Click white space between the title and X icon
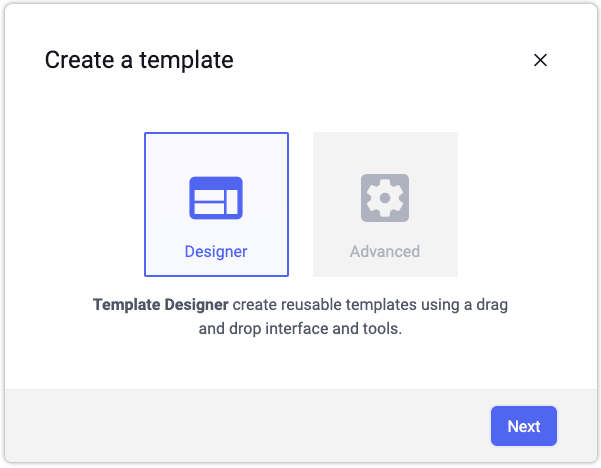The height and width of the screenshot is (468, 601). pos(380,60)
